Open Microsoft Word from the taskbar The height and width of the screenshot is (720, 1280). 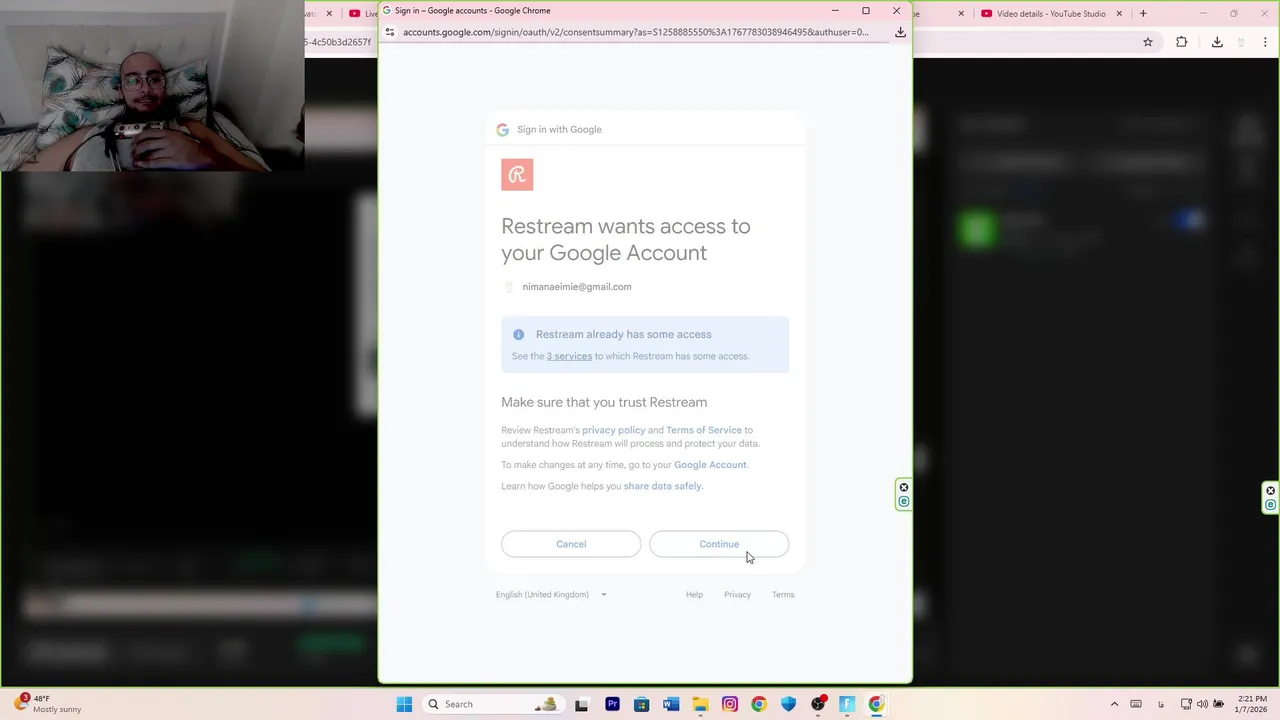click(671, 704)
